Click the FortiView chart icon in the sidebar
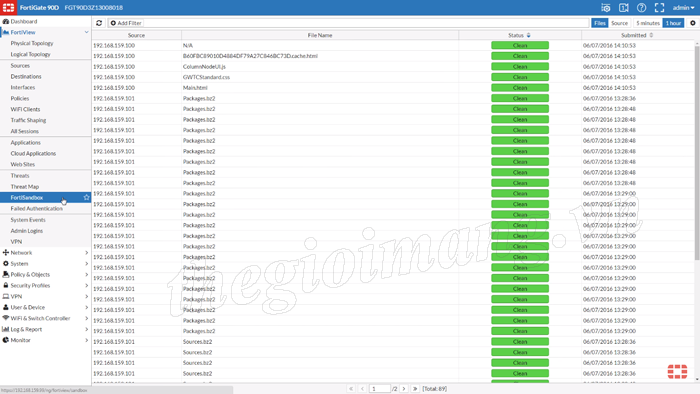 tap(6, 33)
